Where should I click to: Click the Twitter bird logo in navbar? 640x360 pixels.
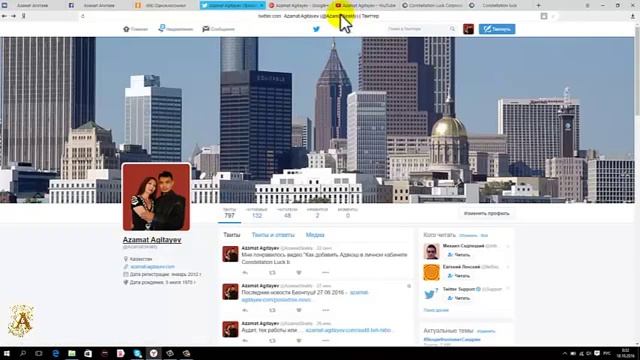point(316,29)
